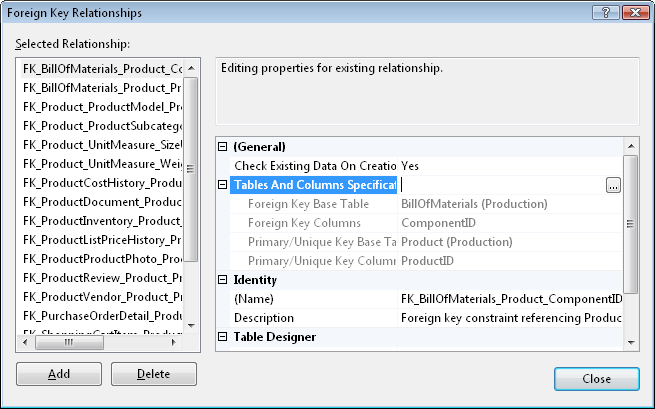Click the (Name) value field
Image resolution: width=655 pixels, height=409 pixels.
click(510, 299)
